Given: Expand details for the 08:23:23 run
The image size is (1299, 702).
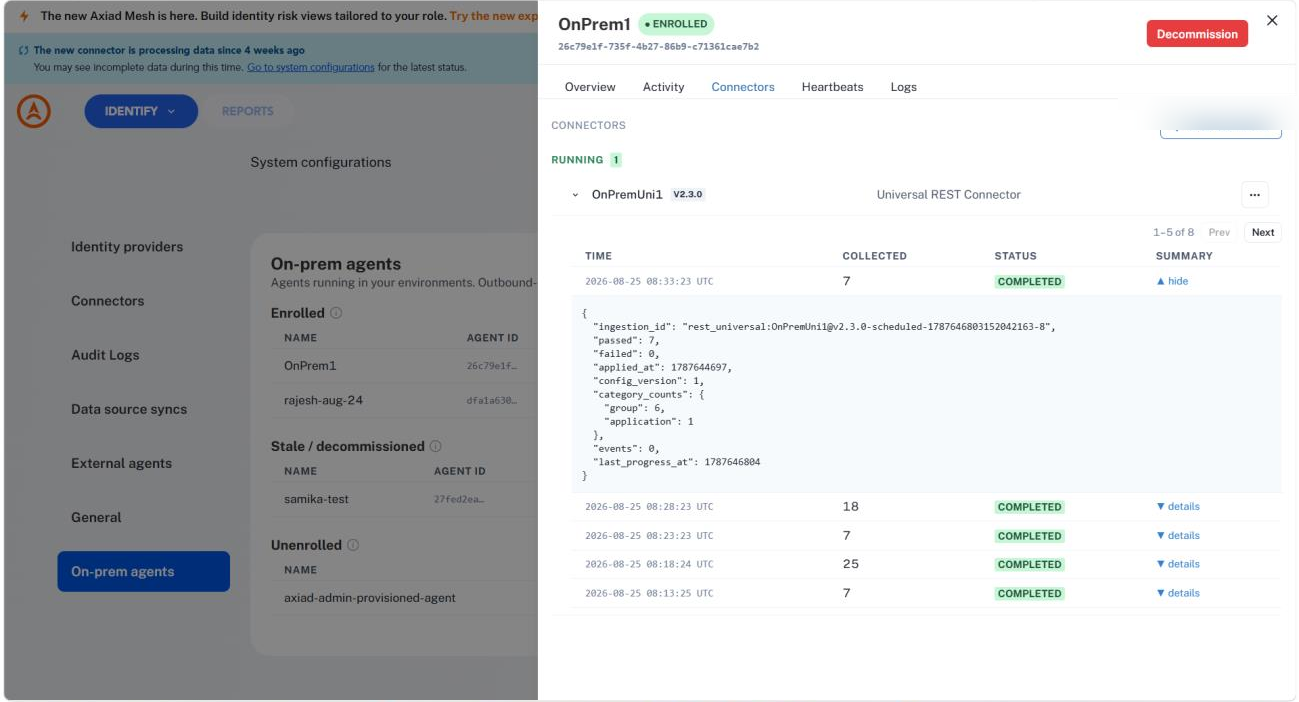Looking at the screenshot, I should click(1178, 535).
